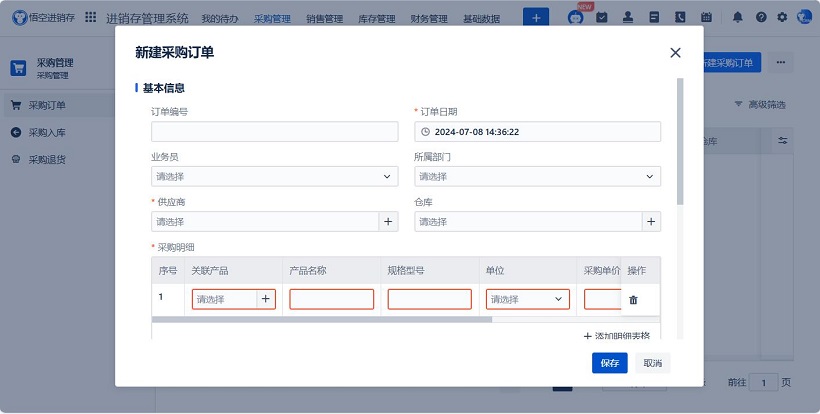
Task: Click the 基本信息 section heading
Action: click(x=164, y=88)
